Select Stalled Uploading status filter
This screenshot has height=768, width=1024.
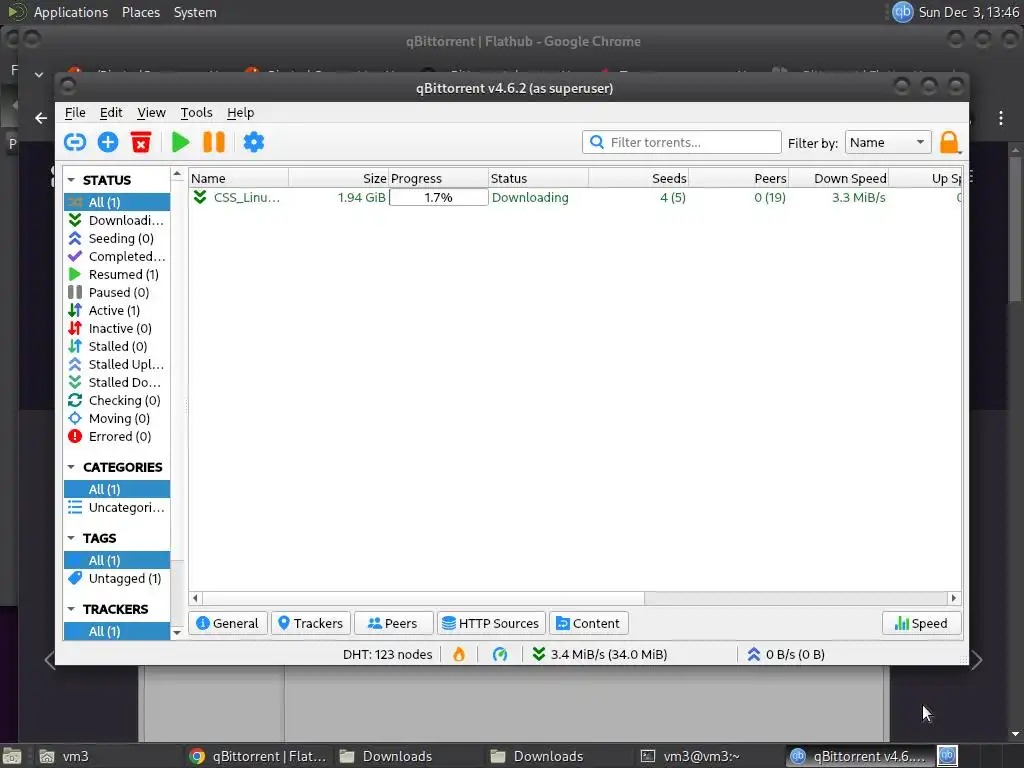(117, 364)
